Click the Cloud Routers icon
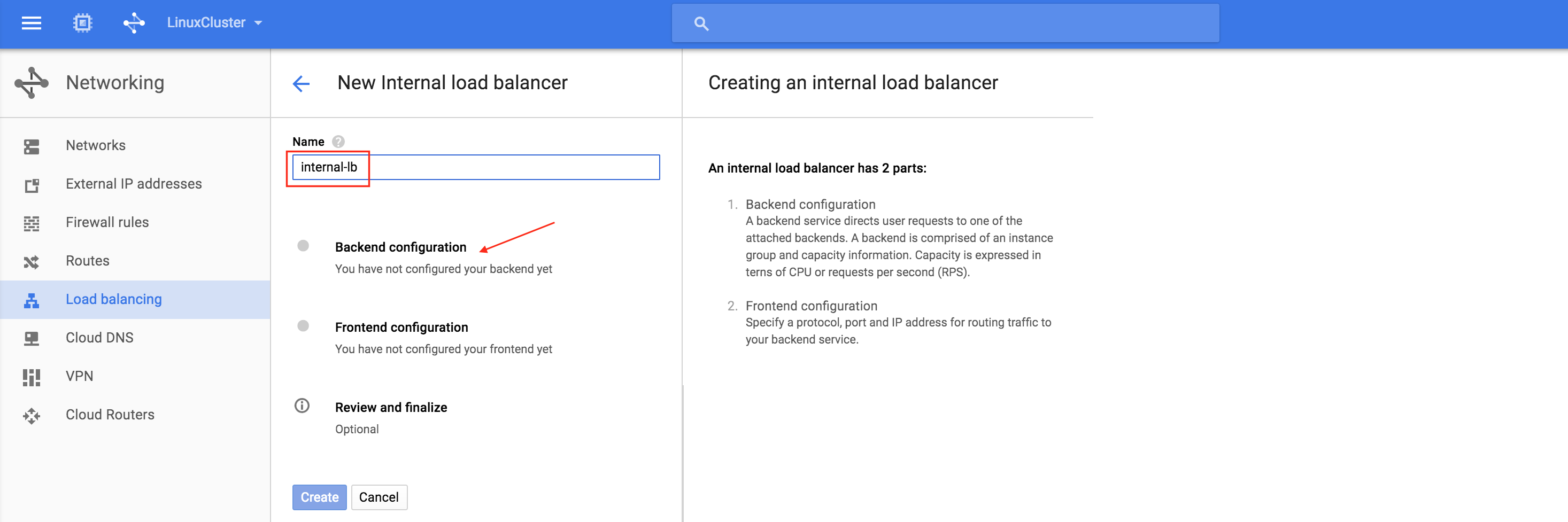The height and width of the screenshot is (522, 1568). pos(32,416)
